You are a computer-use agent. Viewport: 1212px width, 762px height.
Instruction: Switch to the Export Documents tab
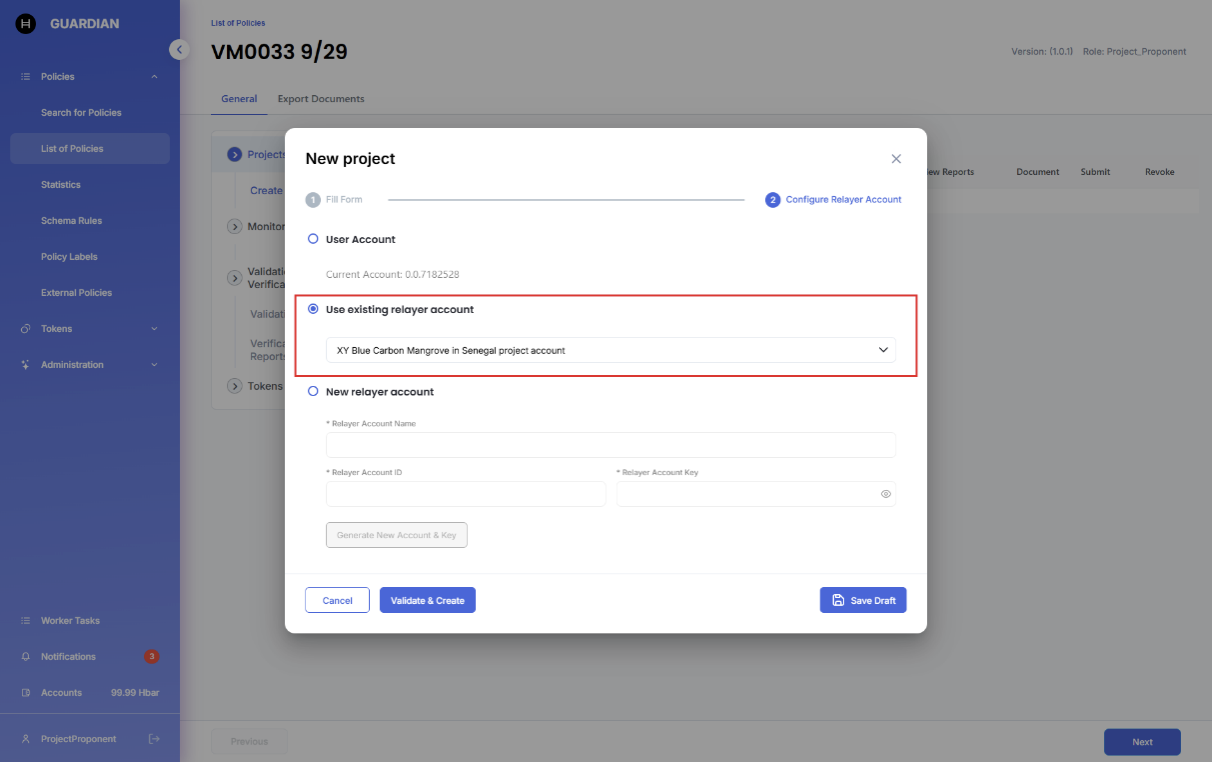pos(321,99)
